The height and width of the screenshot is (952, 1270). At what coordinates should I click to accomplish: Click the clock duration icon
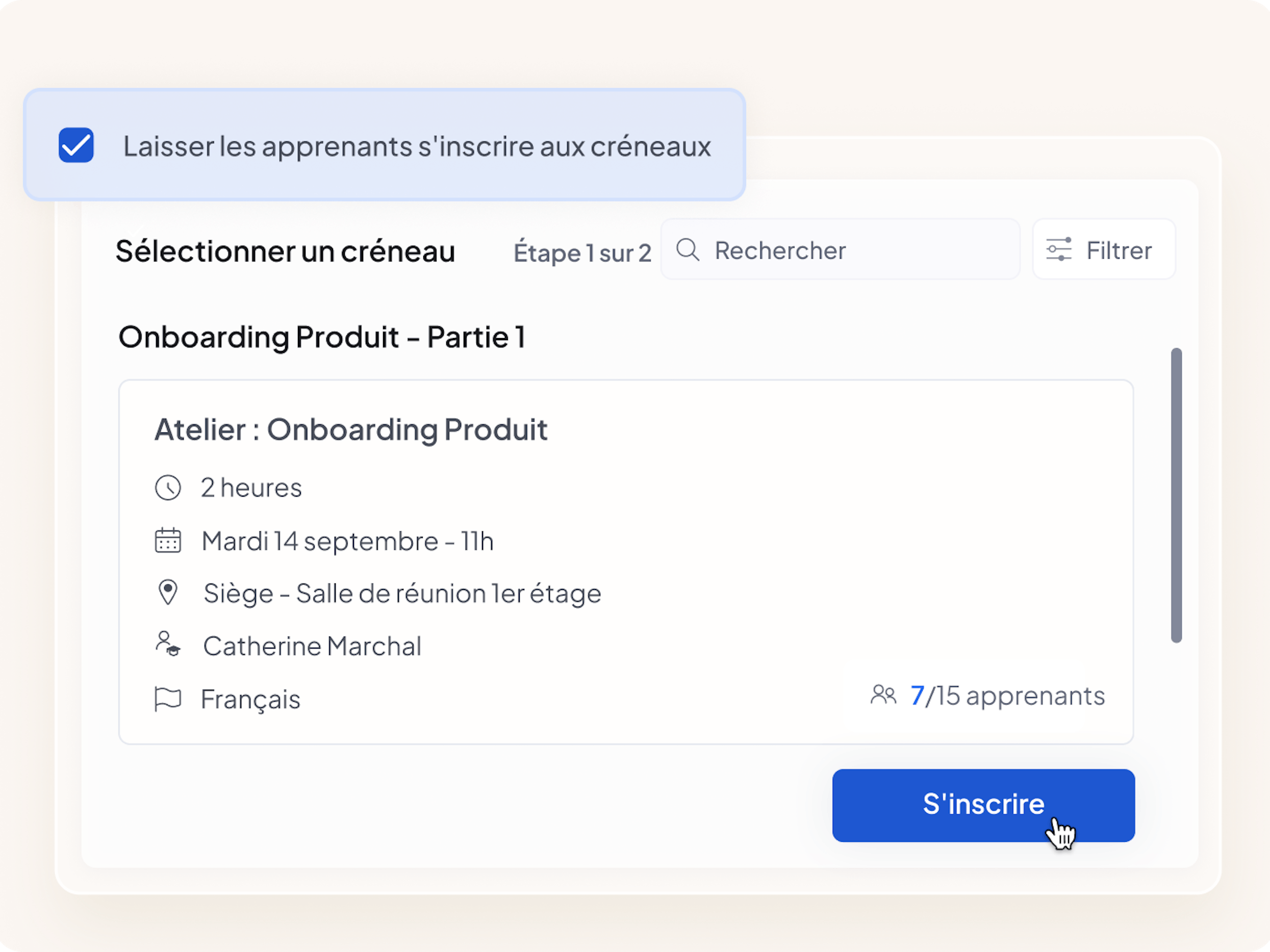click(x=168, y=488)
